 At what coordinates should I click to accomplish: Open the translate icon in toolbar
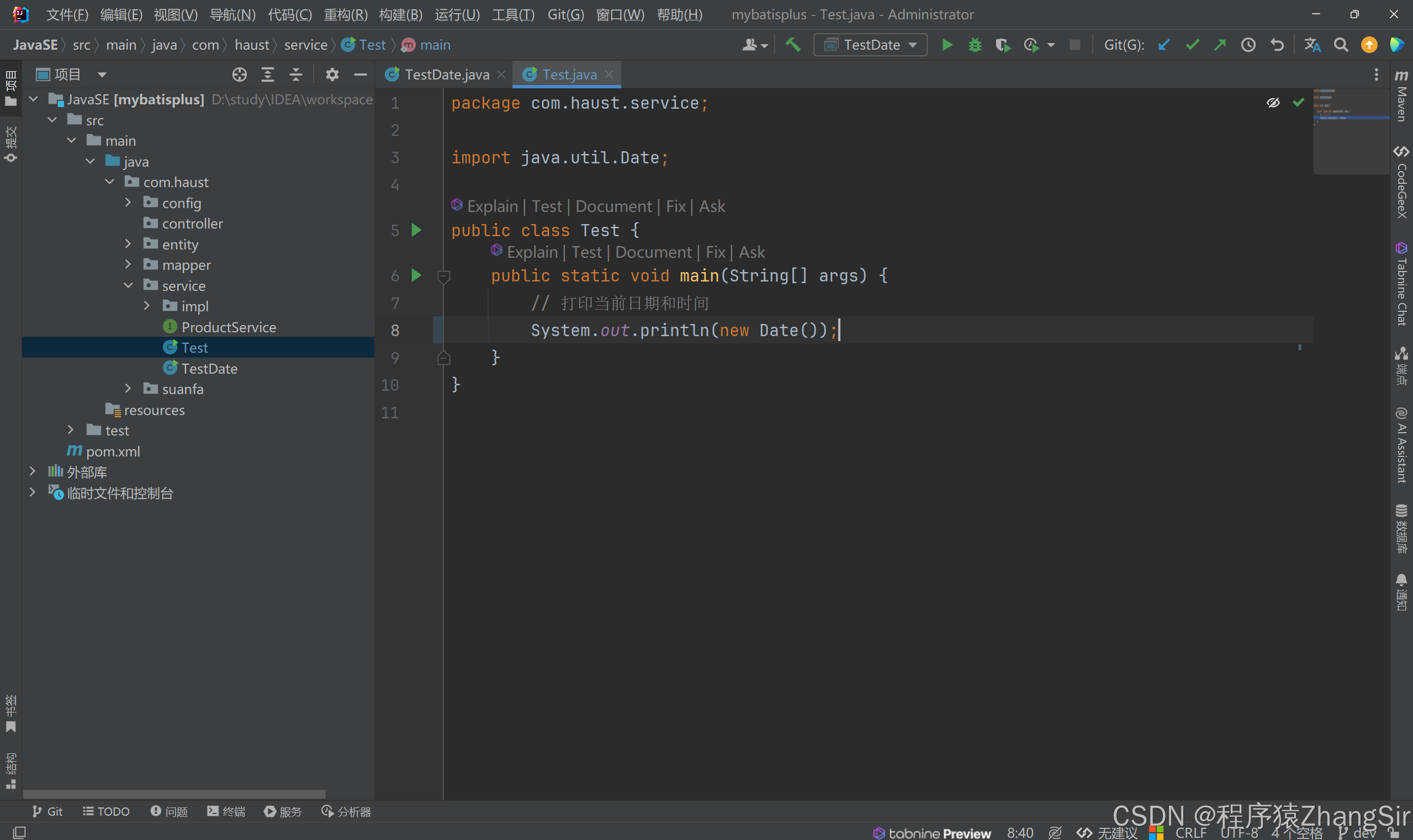(x=1312, y=45)
